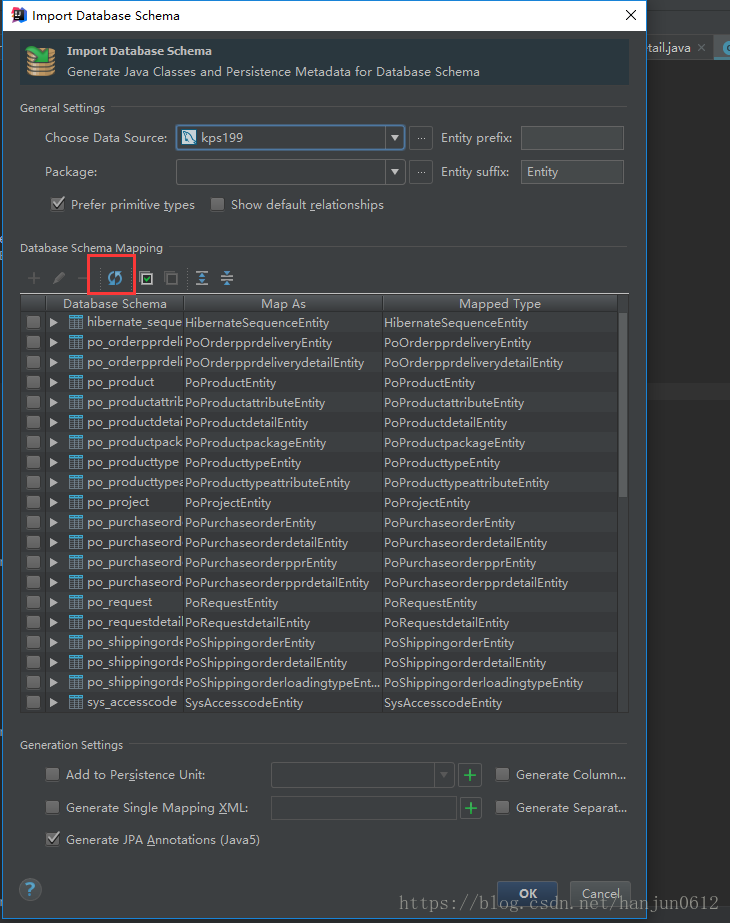Click the Add mapping plus icon
Image resolution: width=730 pixels, height=923 pixels.
[34, 278]
